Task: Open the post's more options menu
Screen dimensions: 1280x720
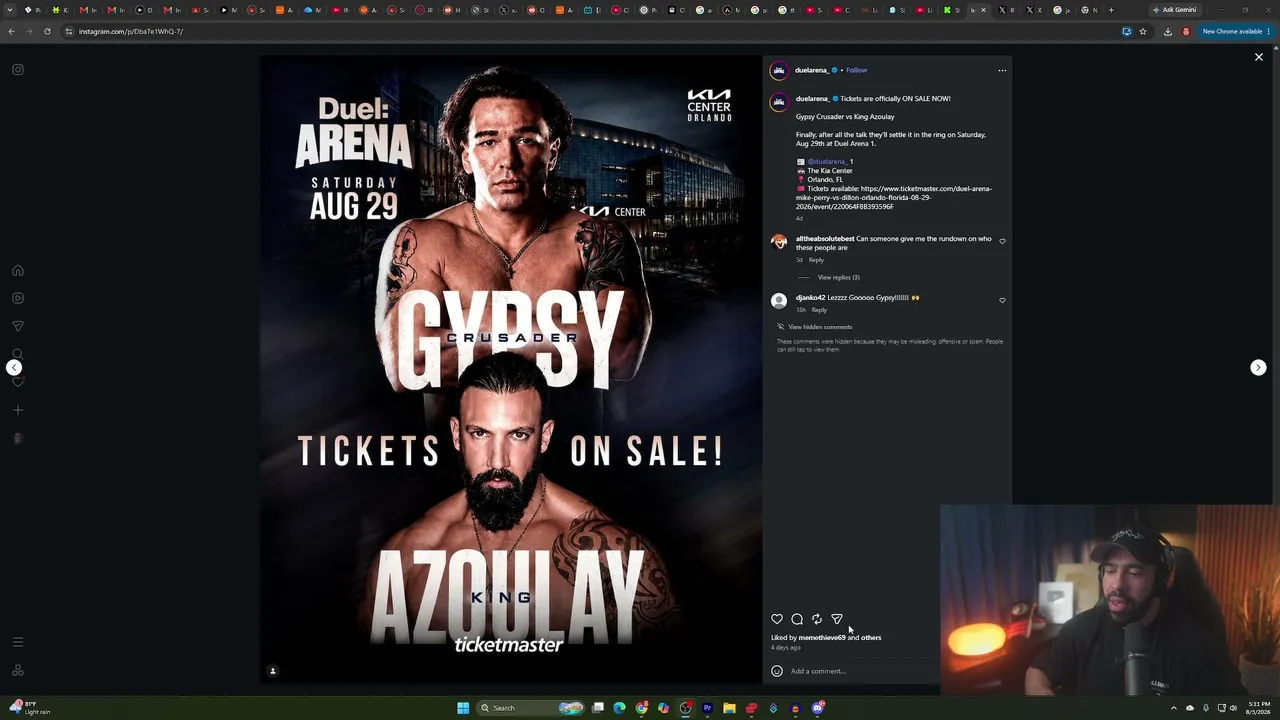Action: pos(1002,70)
